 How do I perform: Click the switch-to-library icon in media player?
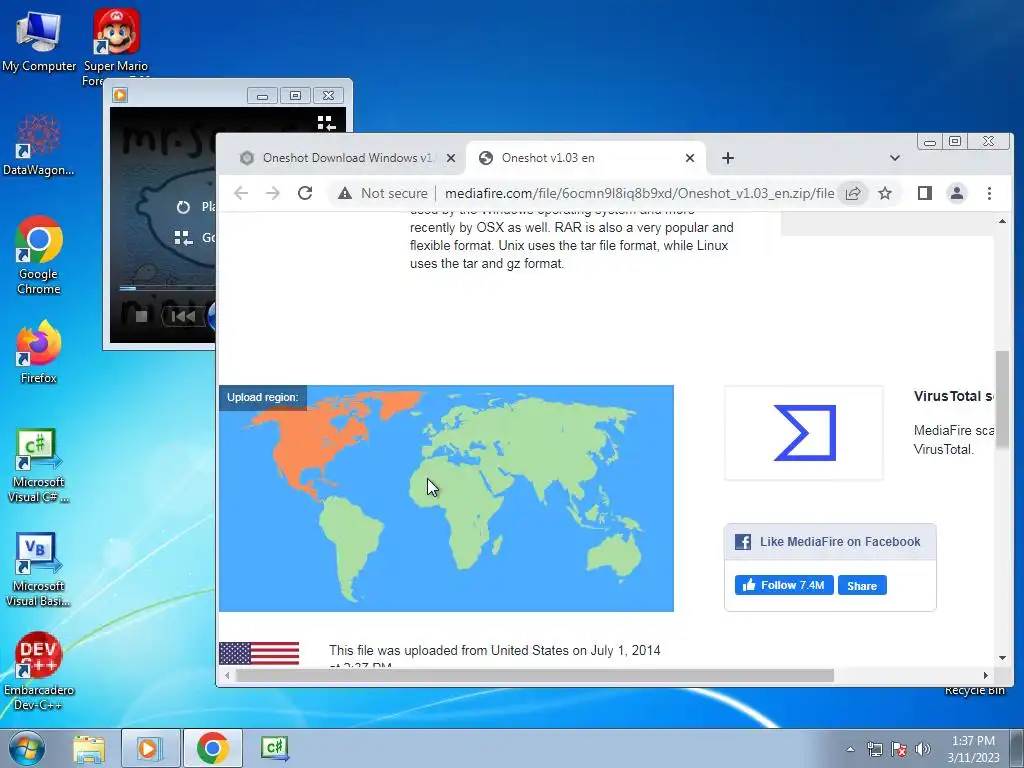point(326,123)
